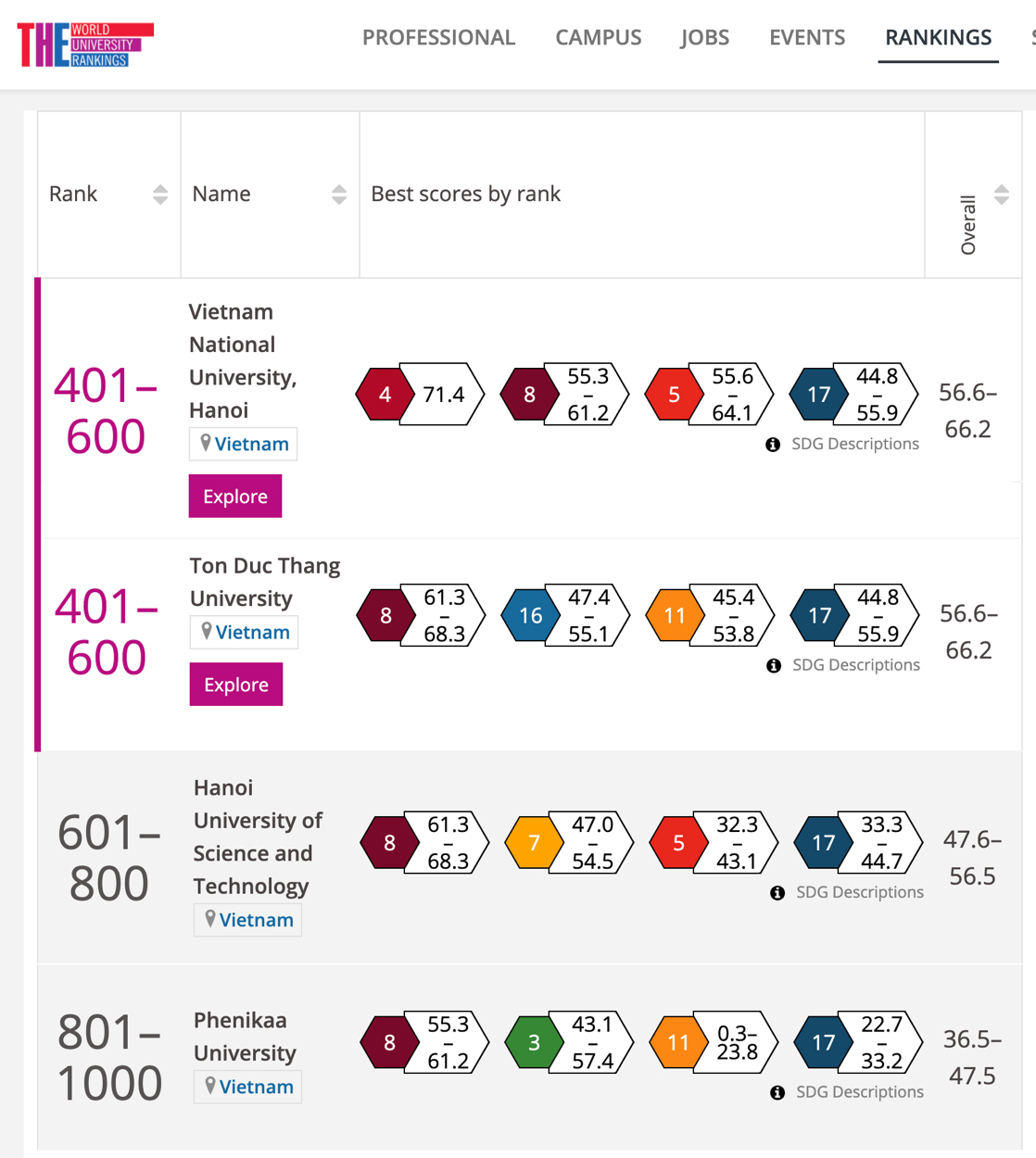Click SDG 17 hexagon for Vietnam National University

818,395
